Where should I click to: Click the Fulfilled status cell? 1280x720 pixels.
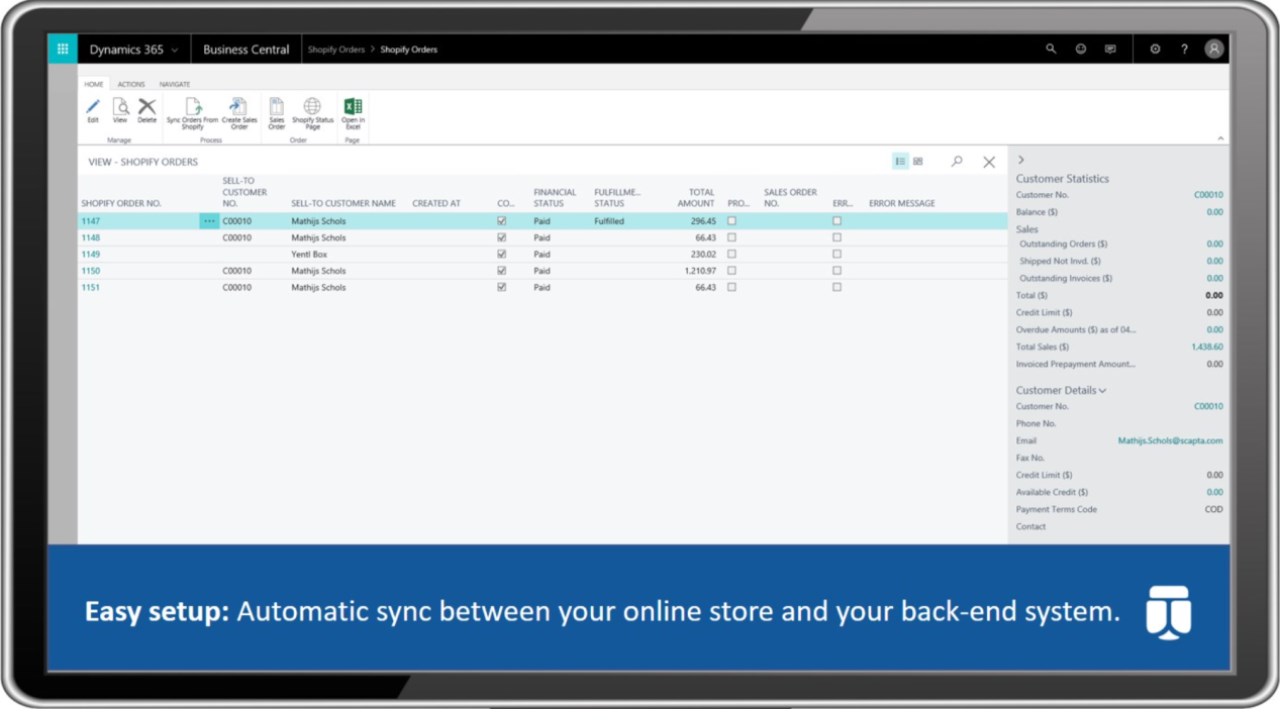[609, 221]
